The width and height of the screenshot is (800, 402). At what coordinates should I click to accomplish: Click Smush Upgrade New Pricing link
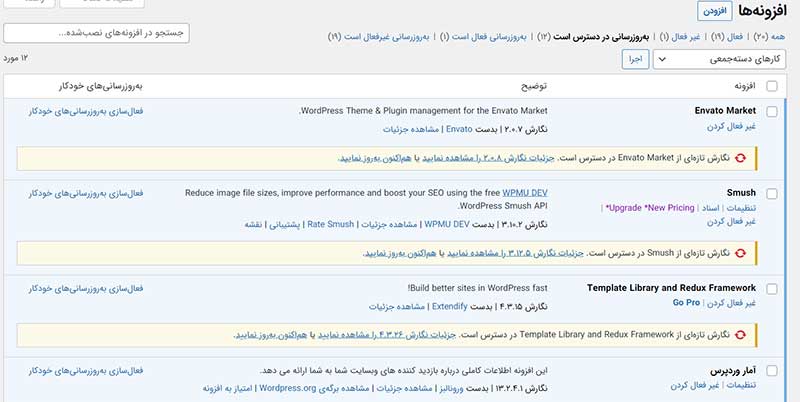[649, 208]
